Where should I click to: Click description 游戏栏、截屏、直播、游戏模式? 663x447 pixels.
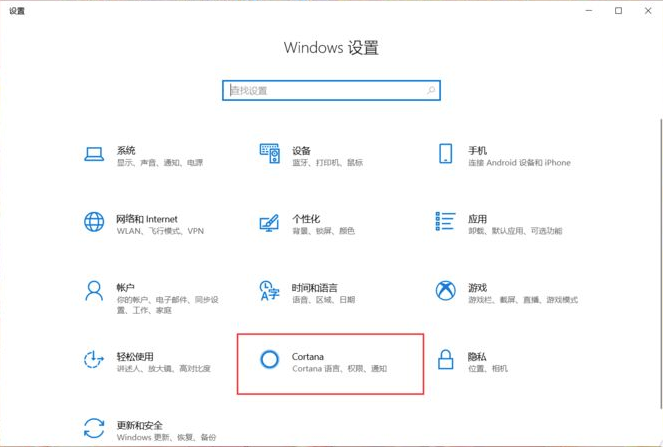pyautogui.click(x=523, y=300)
